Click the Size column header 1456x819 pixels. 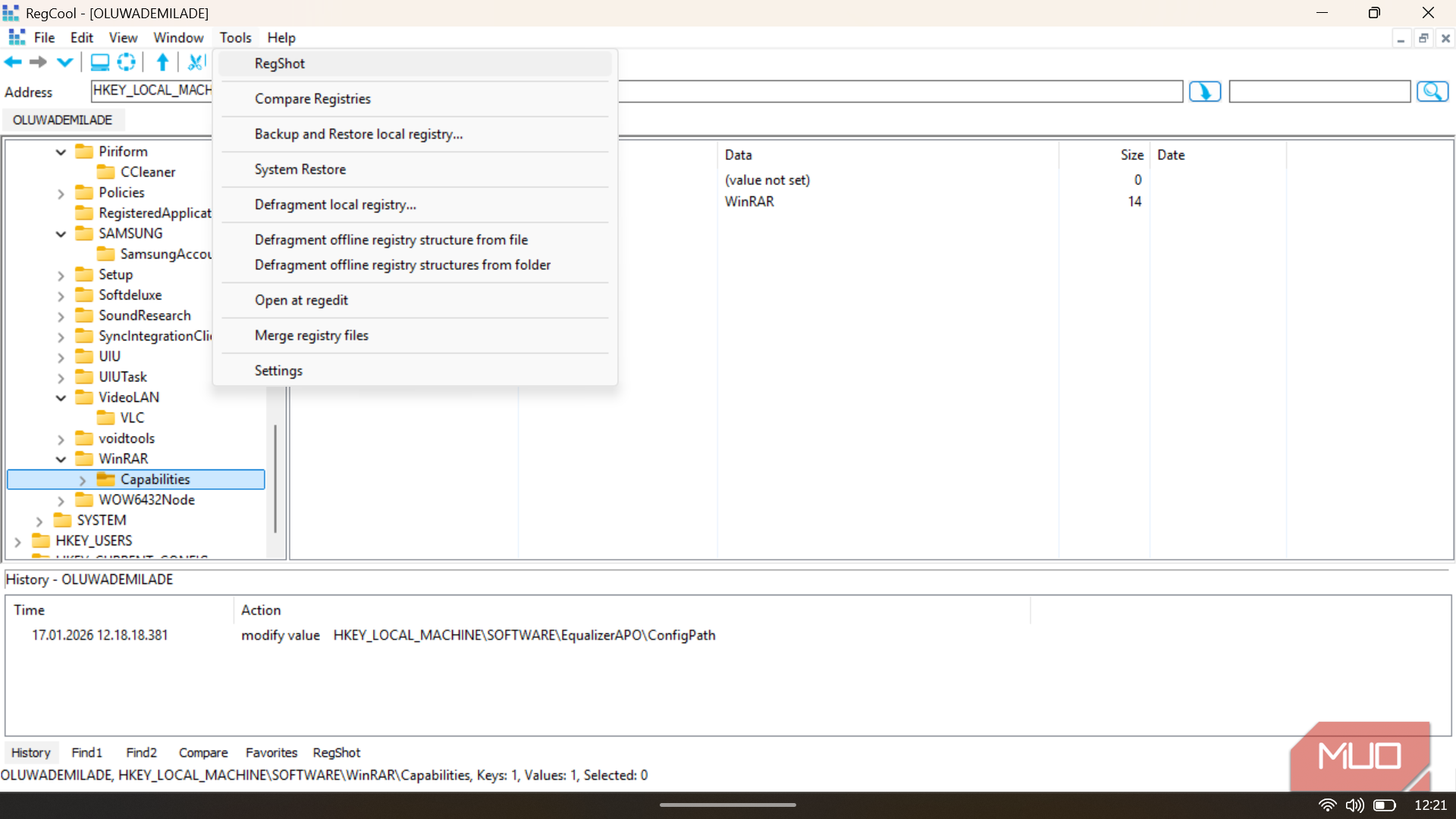coord(1104,155)
